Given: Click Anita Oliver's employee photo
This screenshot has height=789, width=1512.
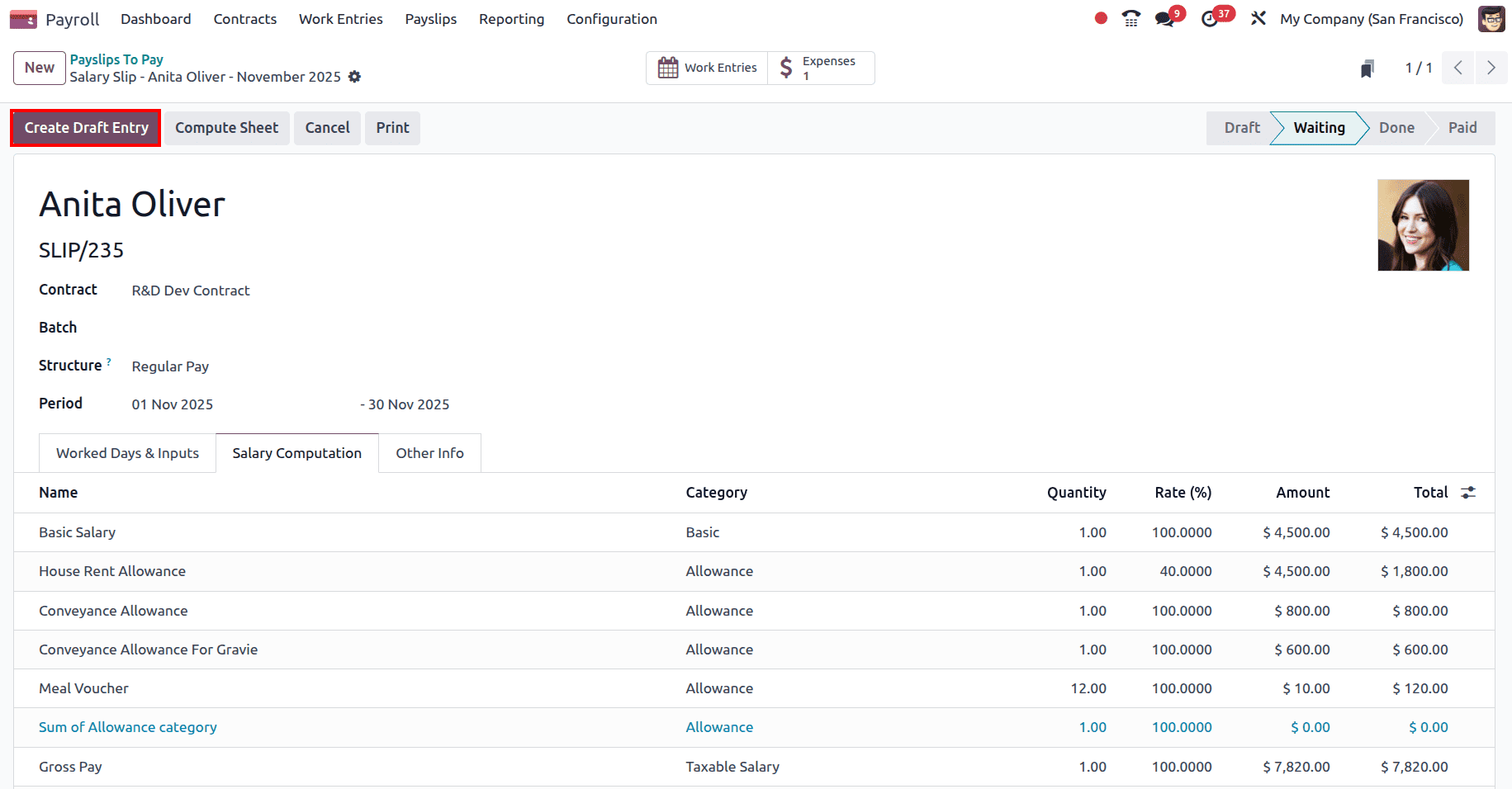Looking at the screenshot, I should coord(1423,224).
